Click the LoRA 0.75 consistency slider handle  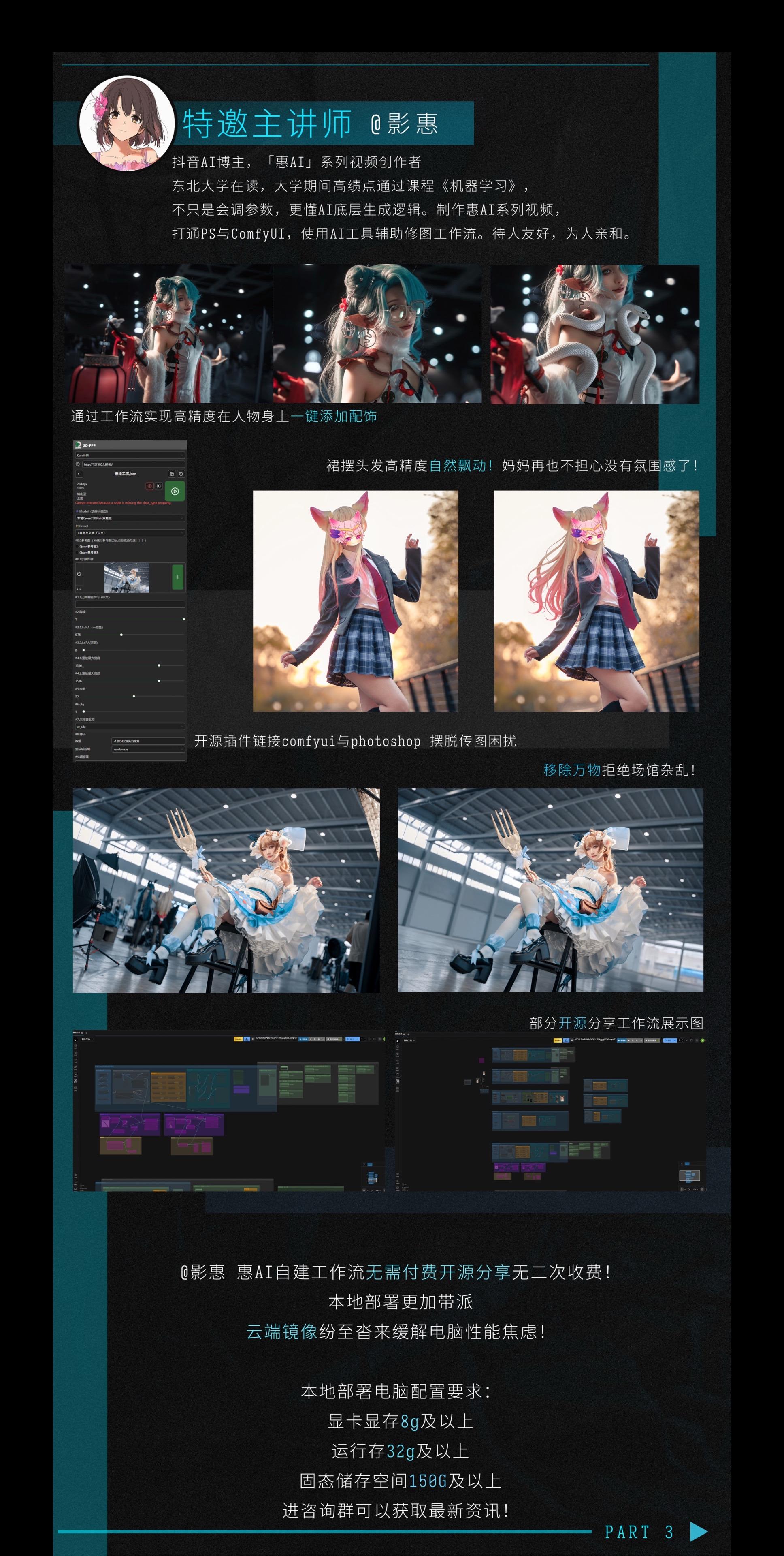121,635
